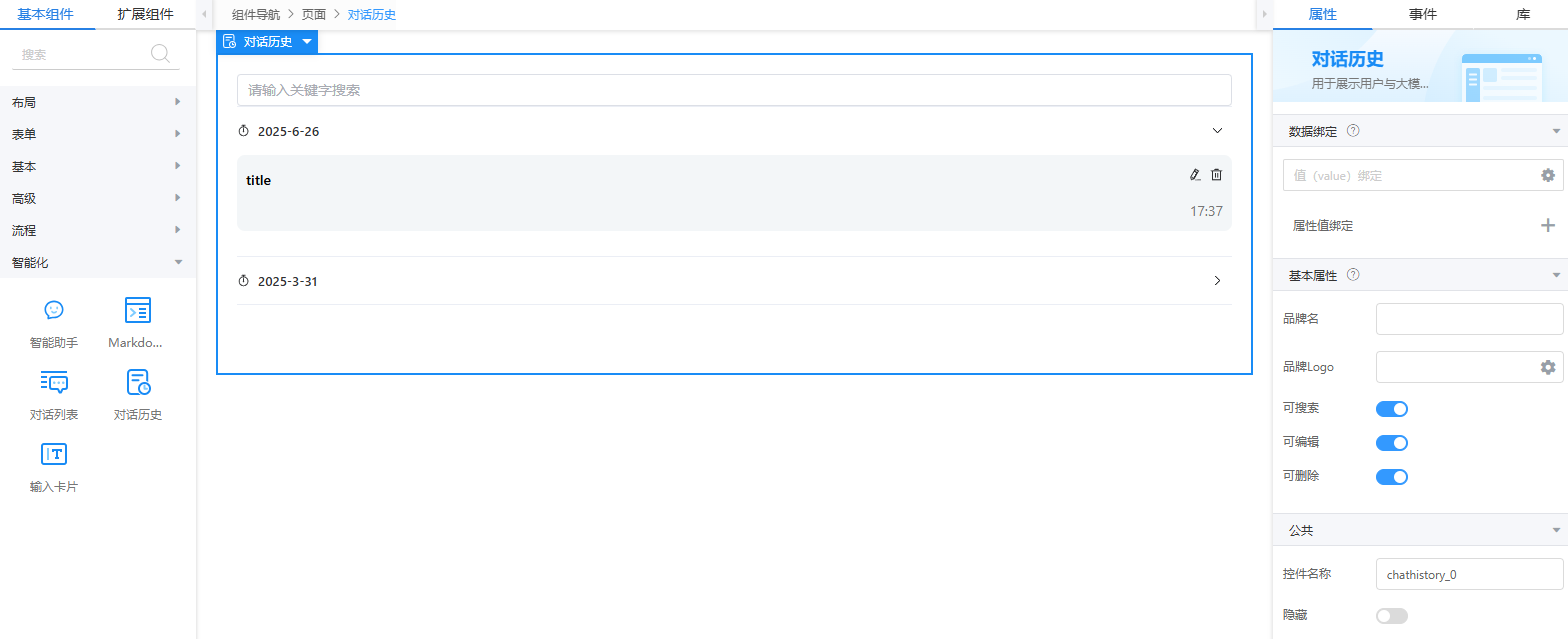Open the gear settings for 值(value)绑定
1568x639 pixels.
tap(1548, 175)
